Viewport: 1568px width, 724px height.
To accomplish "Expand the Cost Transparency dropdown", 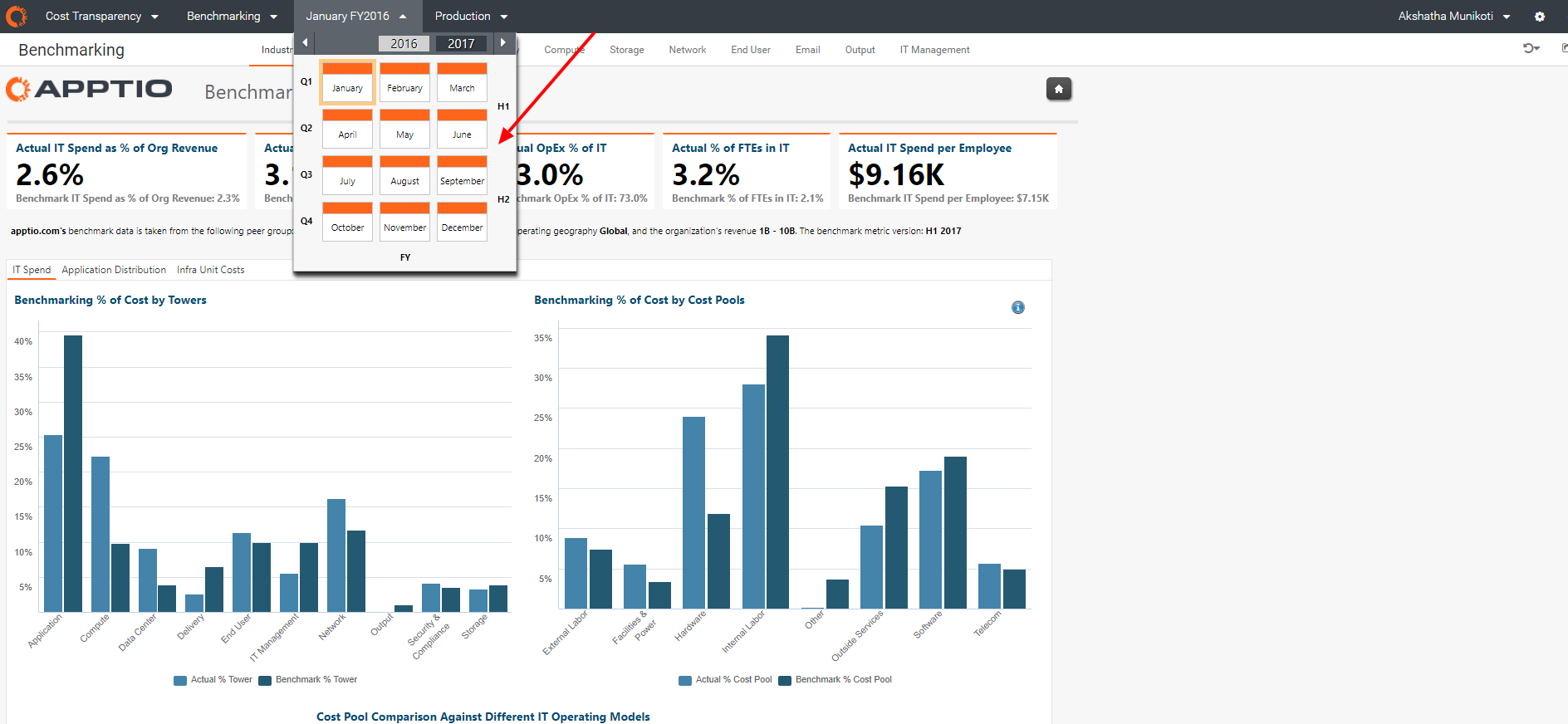I will 102,16.
